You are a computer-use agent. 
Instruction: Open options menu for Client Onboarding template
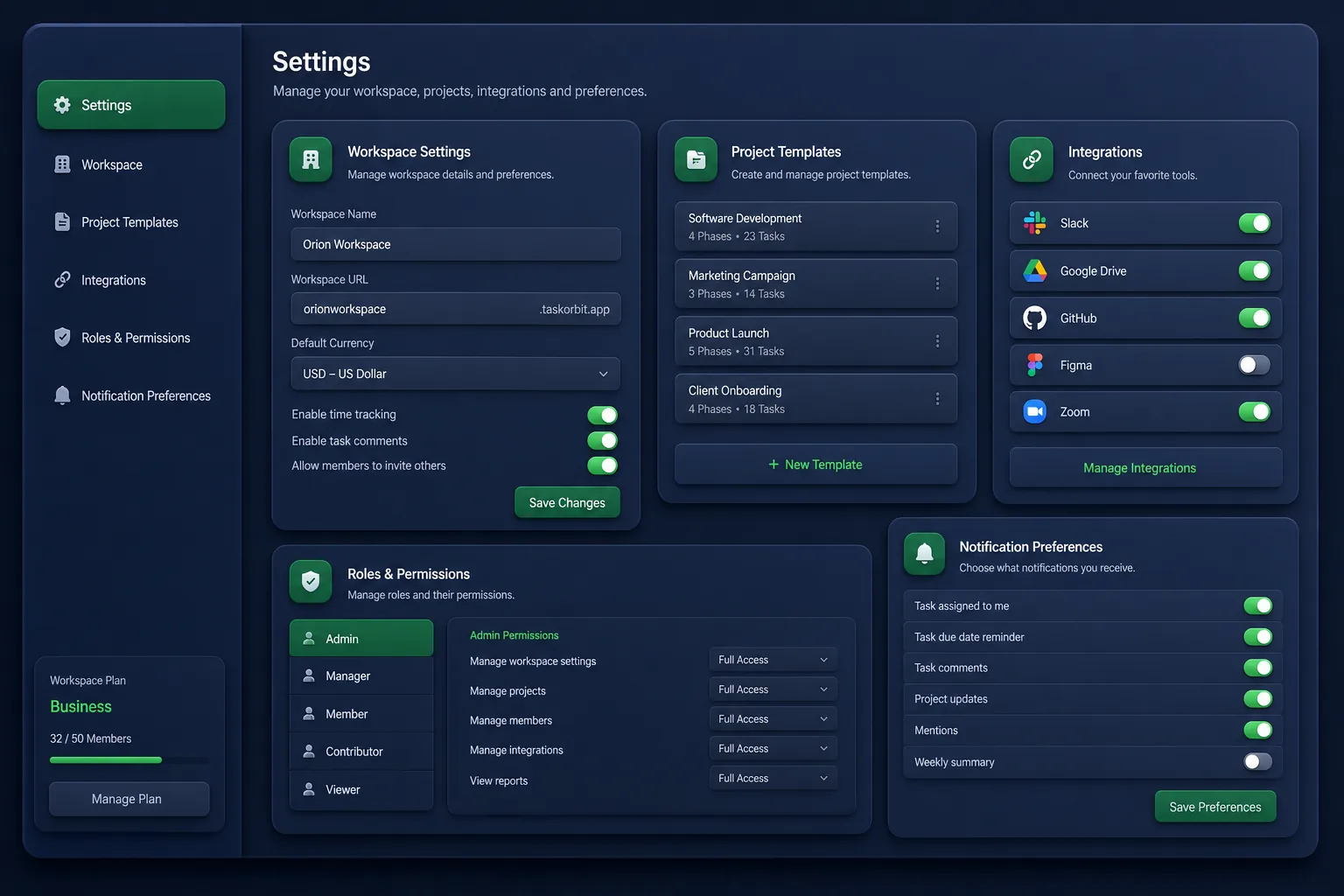click(937, 399)
